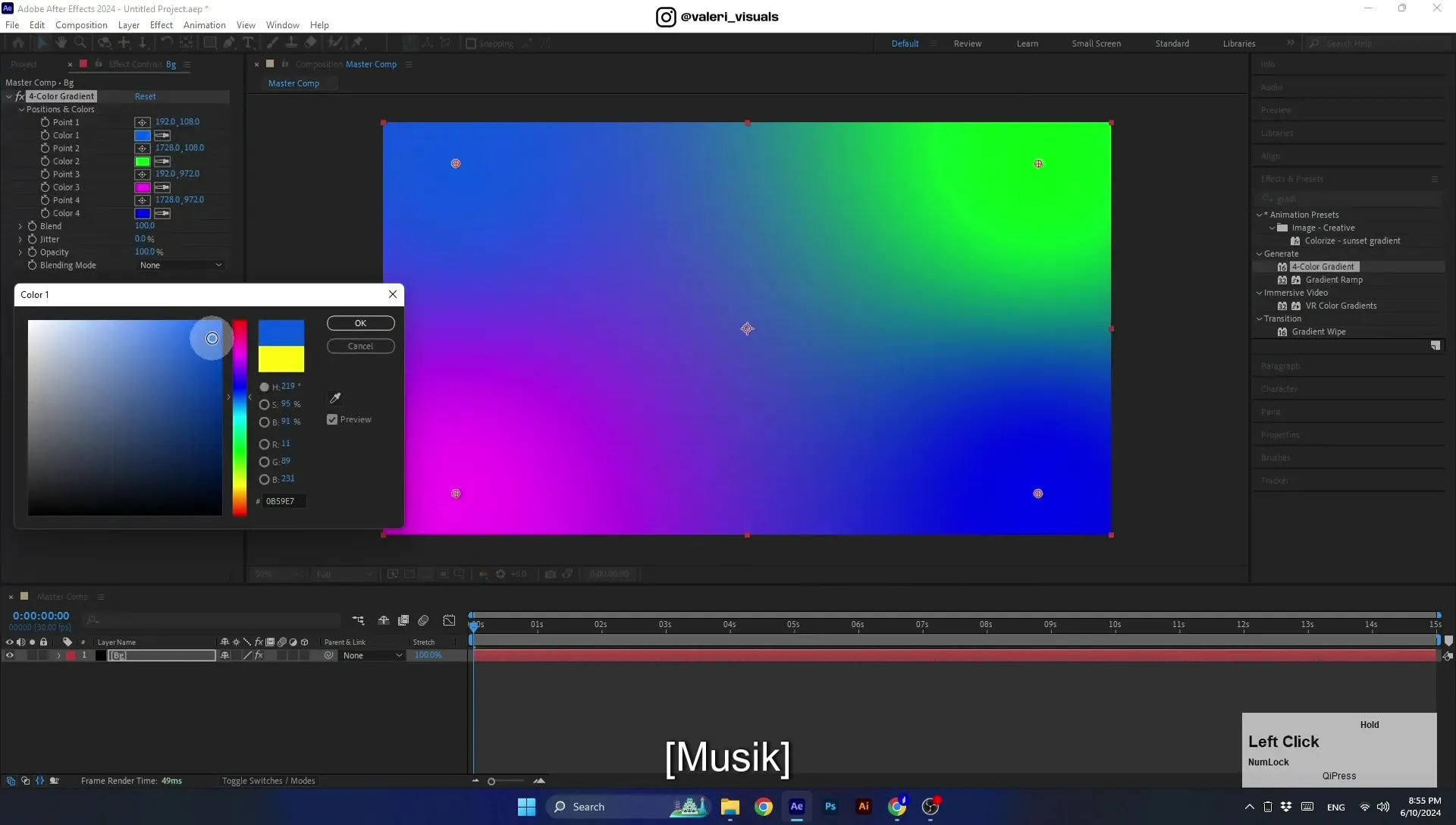Image resolution: width=1456 pixels, height=825 pixels.
Task: Click Toggle Switches / Modes
Action: pos(268,781)
